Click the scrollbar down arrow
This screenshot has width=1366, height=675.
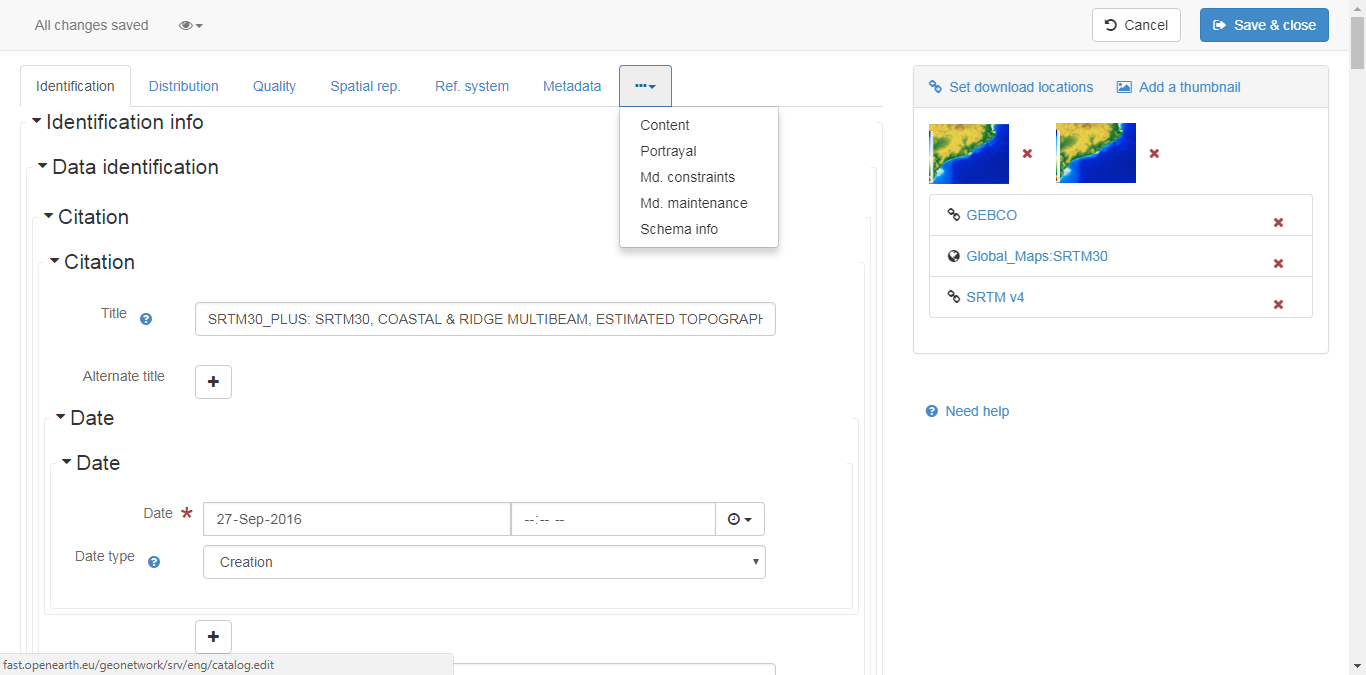point(1357,666)
